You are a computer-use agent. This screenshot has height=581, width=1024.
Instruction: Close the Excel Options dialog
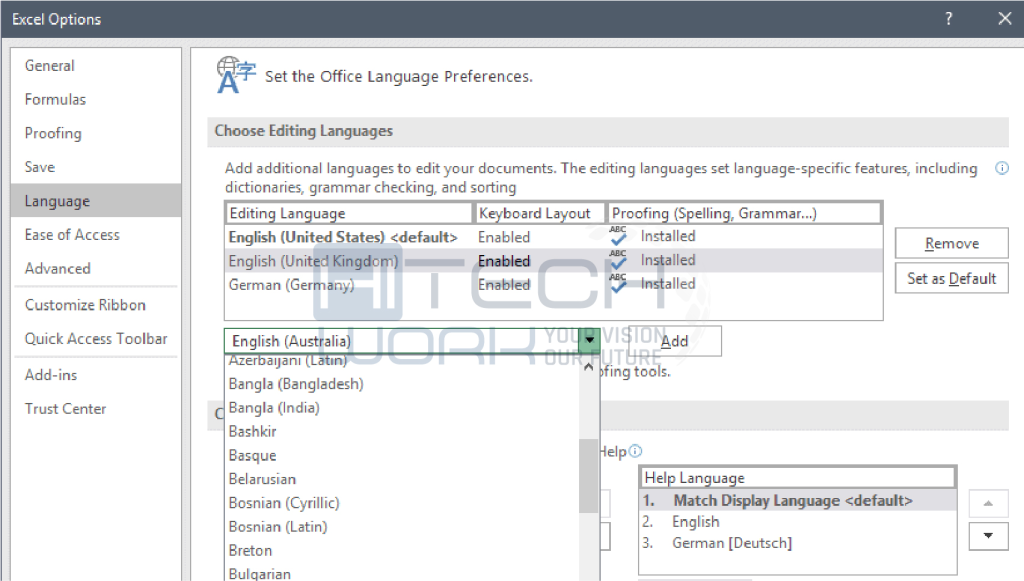coord(1004,19)
